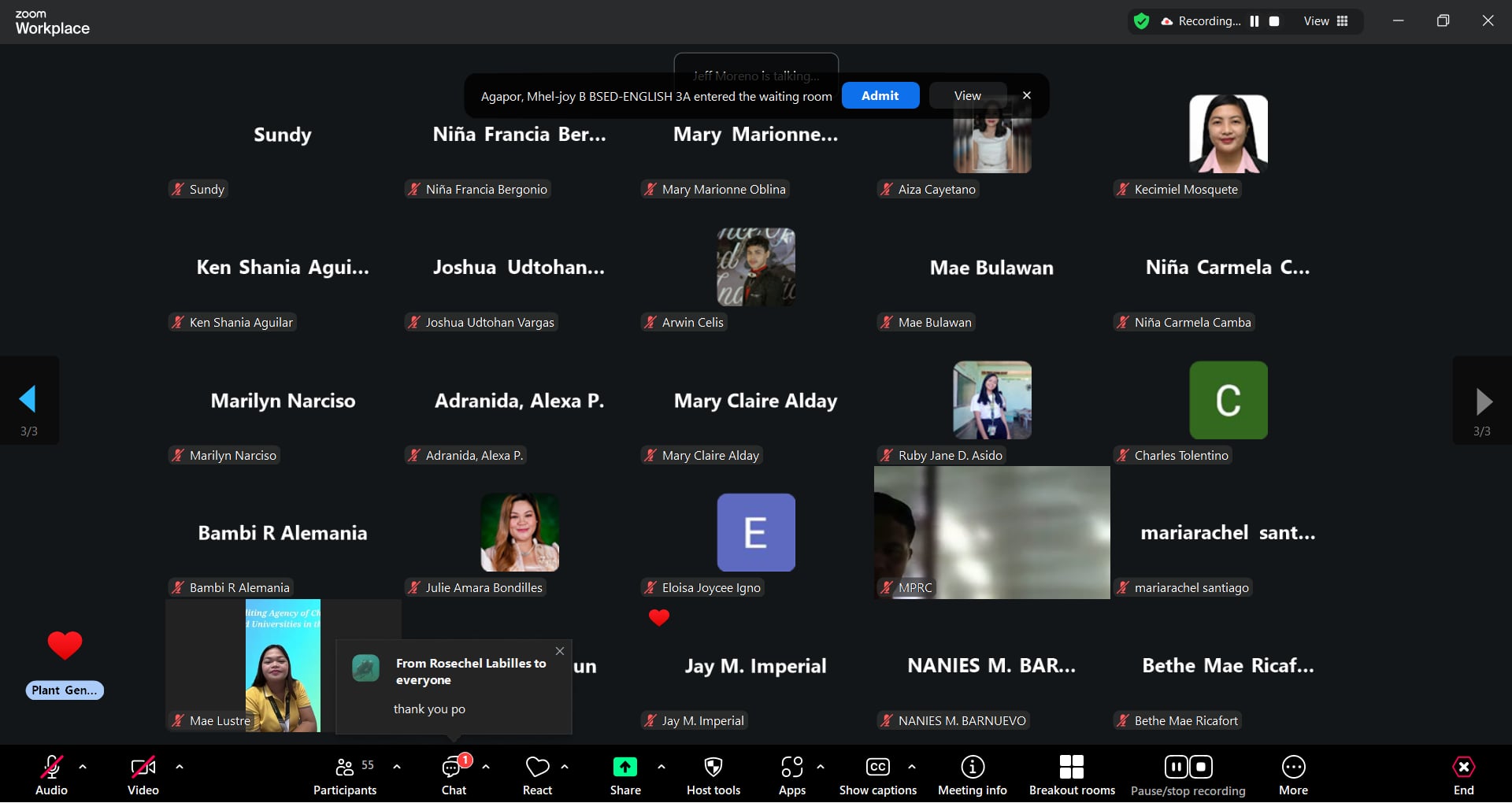
Task: Click the React heart icon
Action: 537,775
